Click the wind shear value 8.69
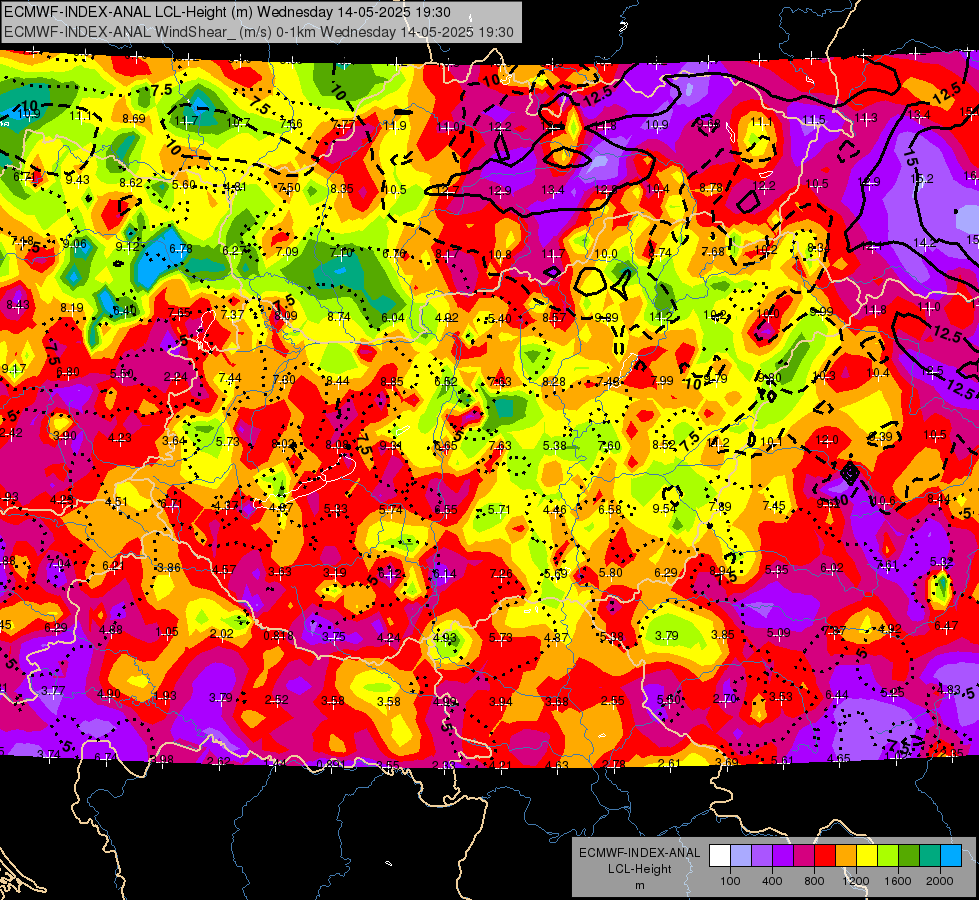Image resolution: width=979 pixels, height=900 pixels. click(134, 119)
